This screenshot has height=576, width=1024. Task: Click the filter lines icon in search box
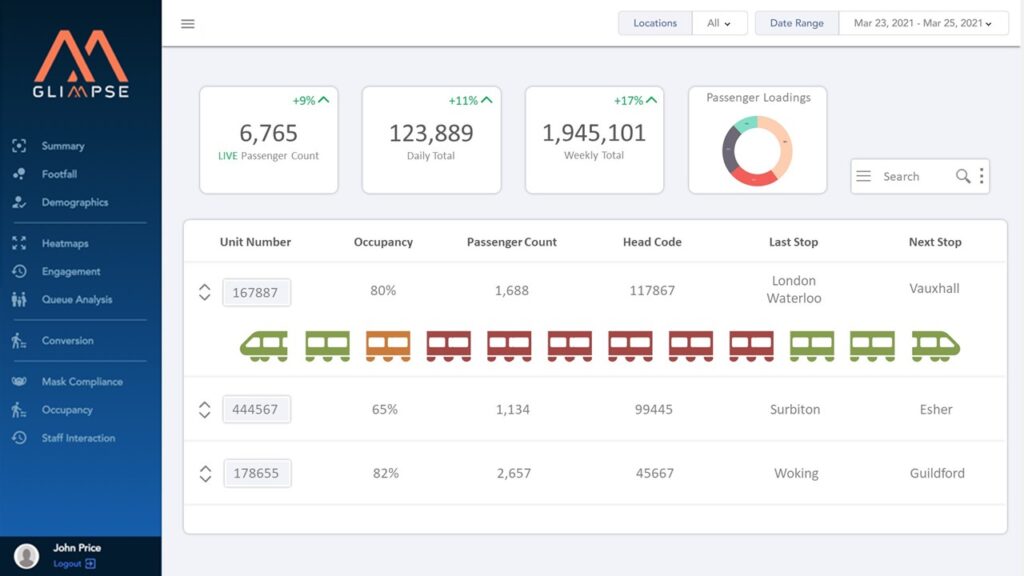(864, 176)
